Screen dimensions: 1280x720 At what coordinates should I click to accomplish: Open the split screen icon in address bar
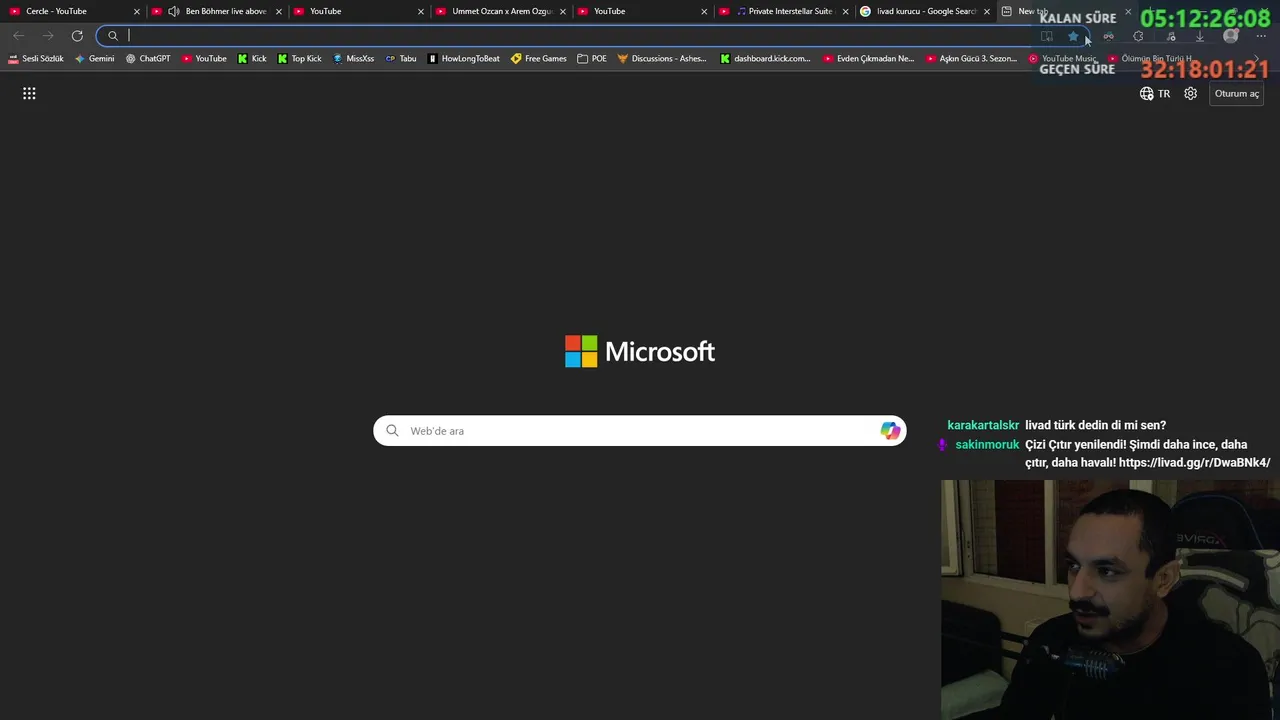tap(1047, 36)
